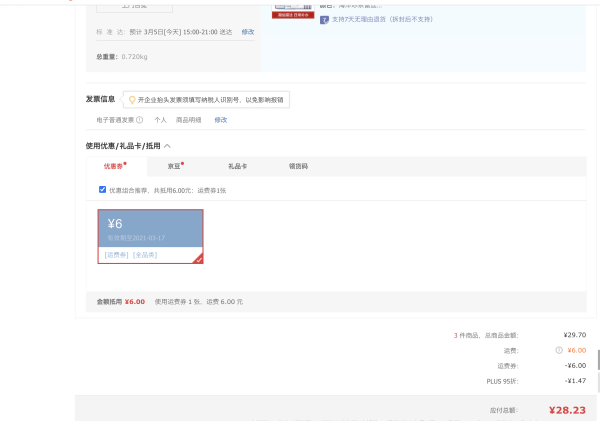Viewport: 600px width, 421px height.
Task: Switch to the 京豆 tab
Action: 174,166
